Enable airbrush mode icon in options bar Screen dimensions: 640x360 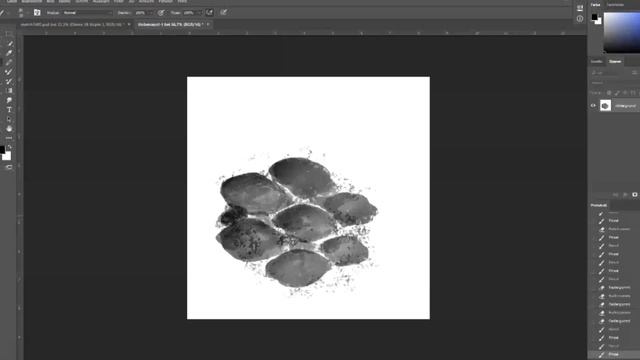tap(209, 13)
